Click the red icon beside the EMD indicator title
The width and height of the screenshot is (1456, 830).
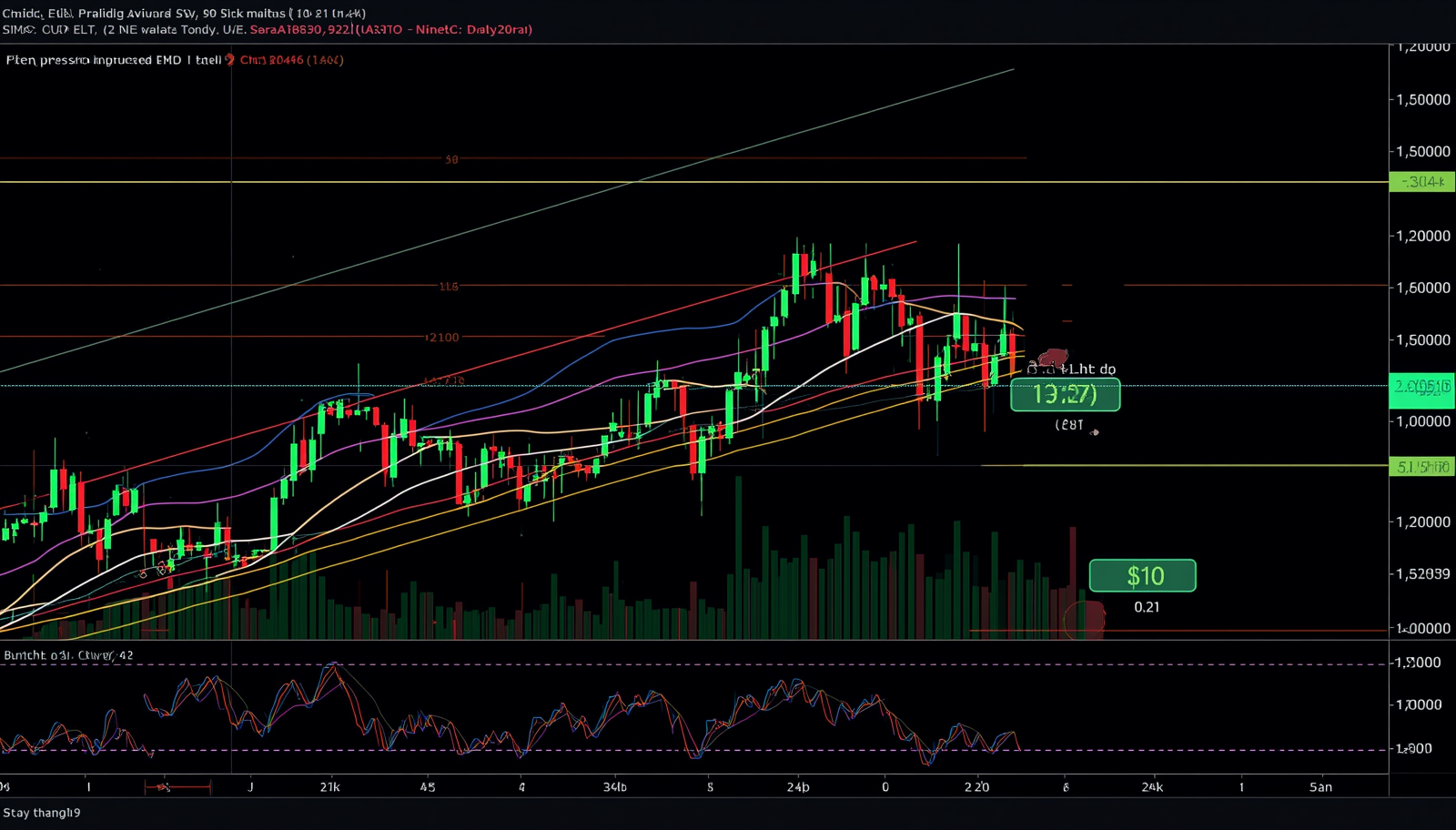coord(230,60)
